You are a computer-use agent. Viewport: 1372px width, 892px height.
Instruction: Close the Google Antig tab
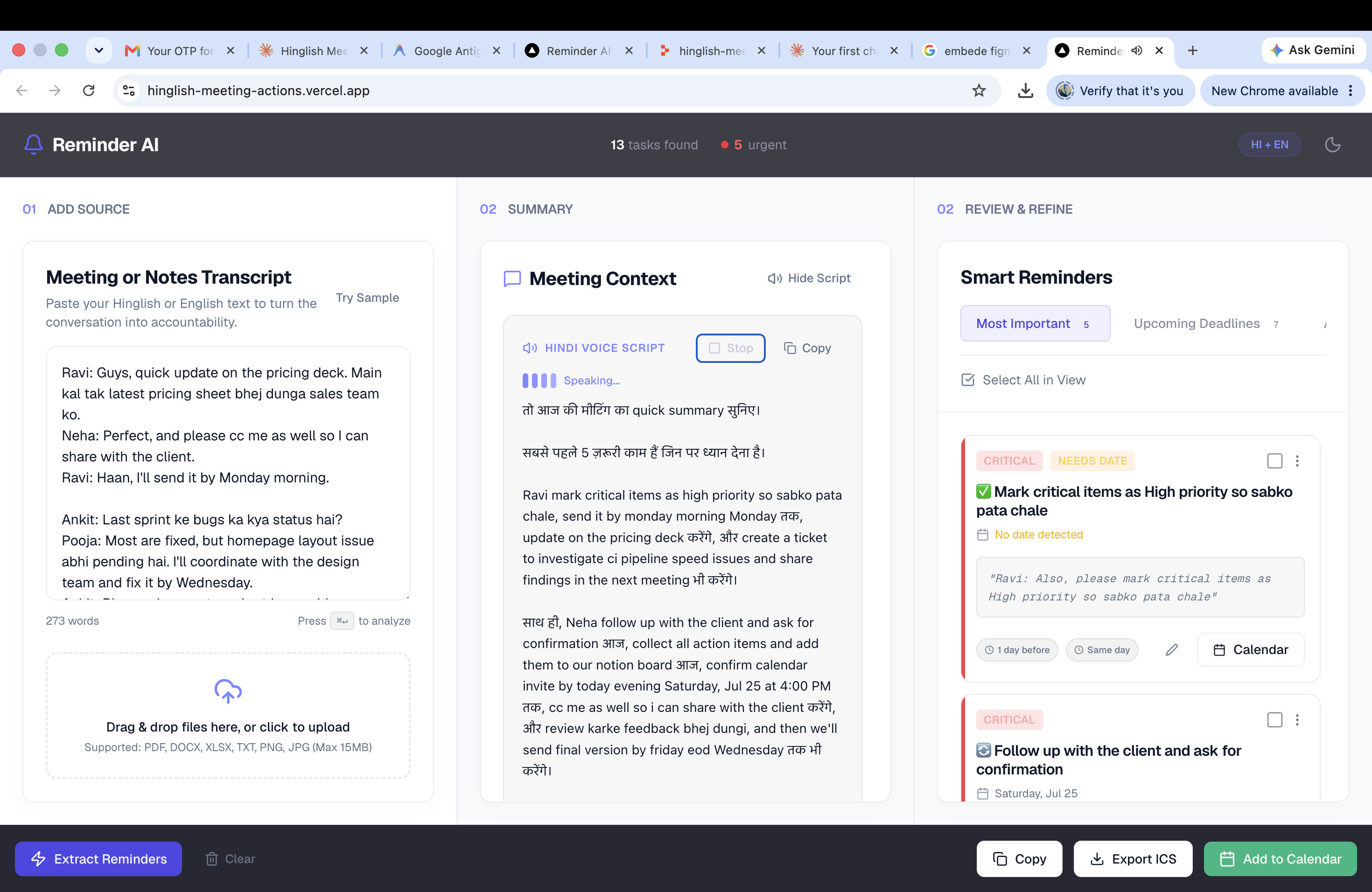(497, 51)
